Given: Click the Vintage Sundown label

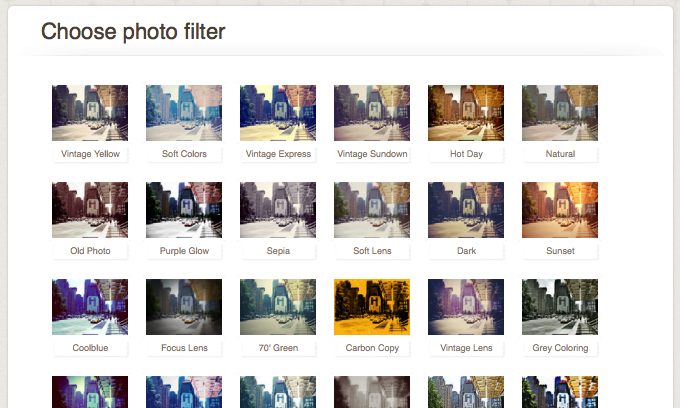Looking at the screenshot, I should click(372, 154).
